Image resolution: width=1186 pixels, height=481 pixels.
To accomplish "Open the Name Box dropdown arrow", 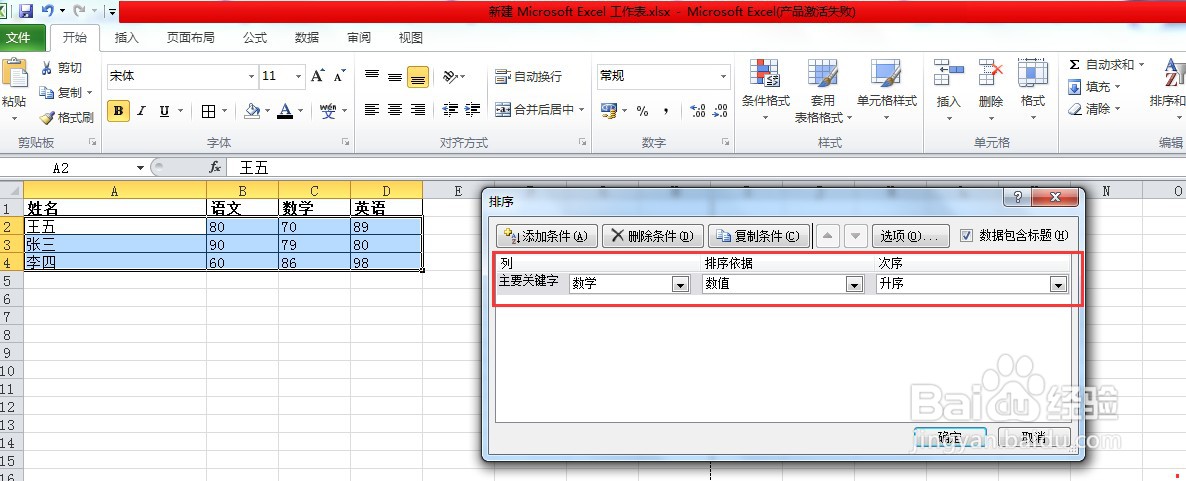I will pos(141,168).
